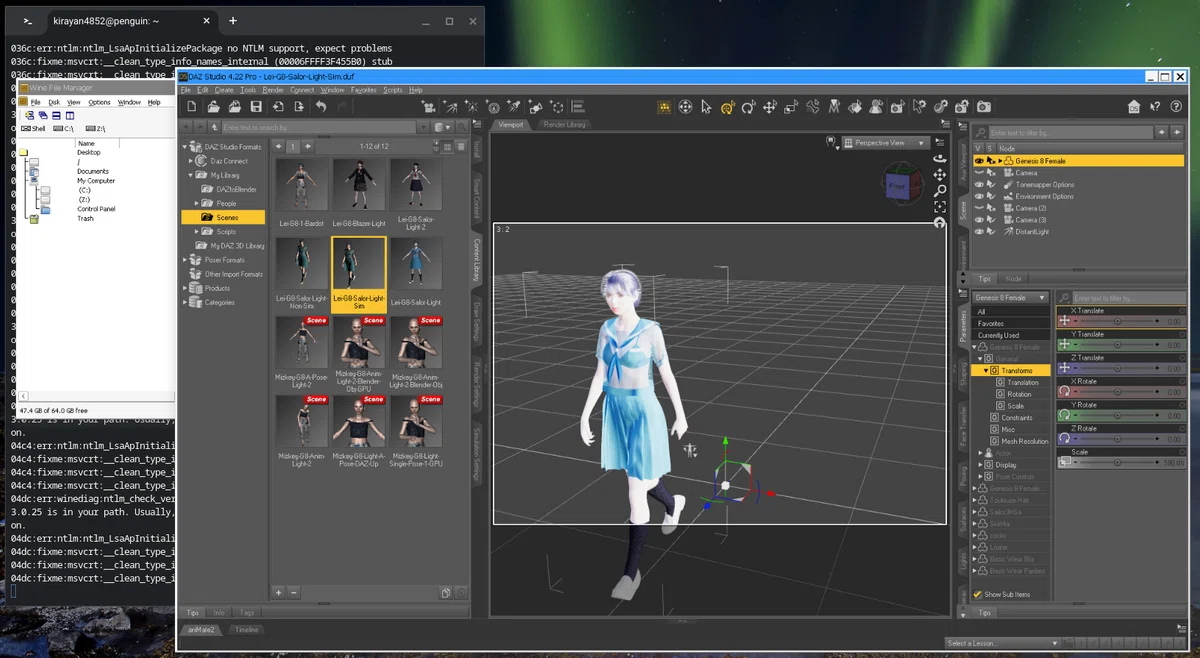The height and width of the screenshot is (658, 1200).
Task: Open Options menu in Wine File Manager
Action: pos(99,102)
